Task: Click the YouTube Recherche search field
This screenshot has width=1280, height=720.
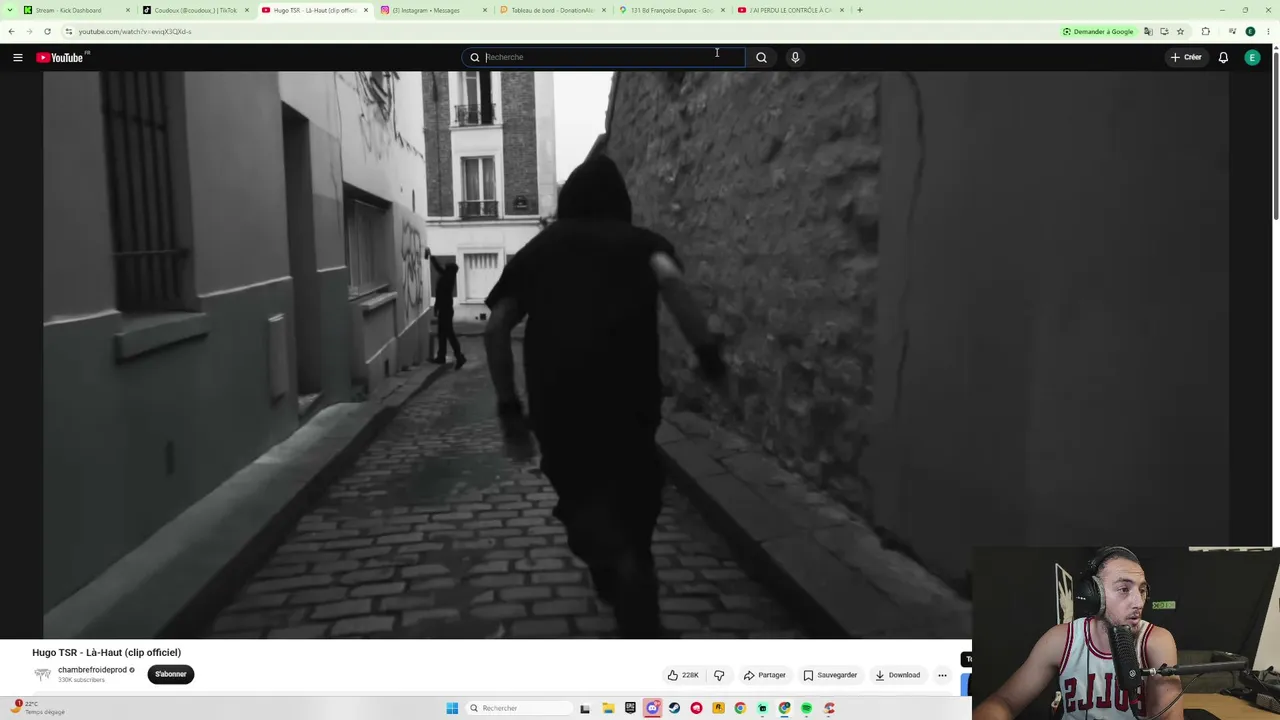Action: pyautogui.click(x=603, y=57)
